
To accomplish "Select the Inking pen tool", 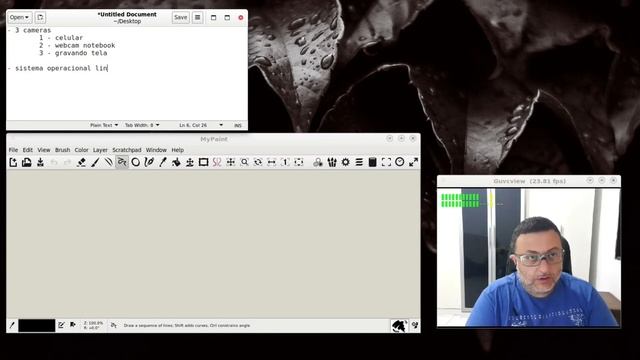I will [149, 162].
